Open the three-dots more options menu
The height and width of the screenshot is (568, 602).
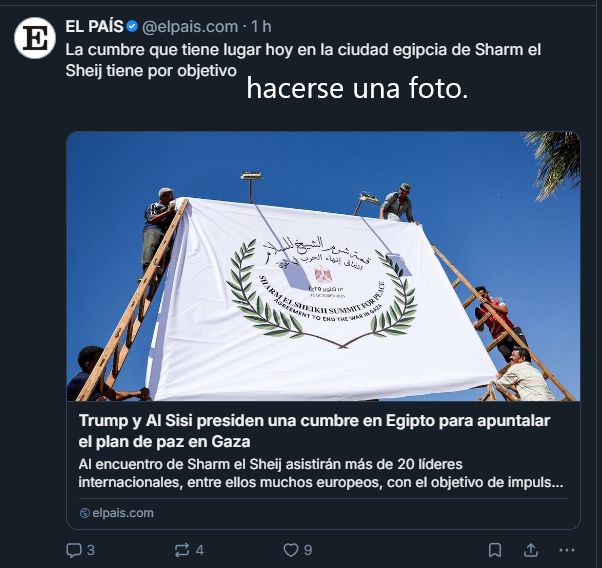click(x=567, y=550)
